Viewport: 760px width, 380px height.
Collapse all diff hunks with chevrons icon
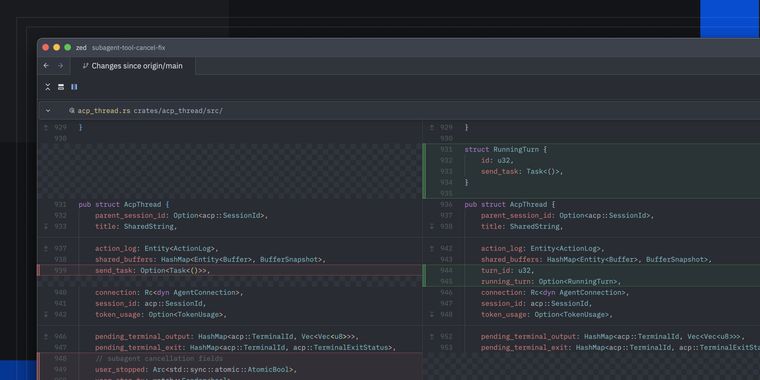point(48,87)
